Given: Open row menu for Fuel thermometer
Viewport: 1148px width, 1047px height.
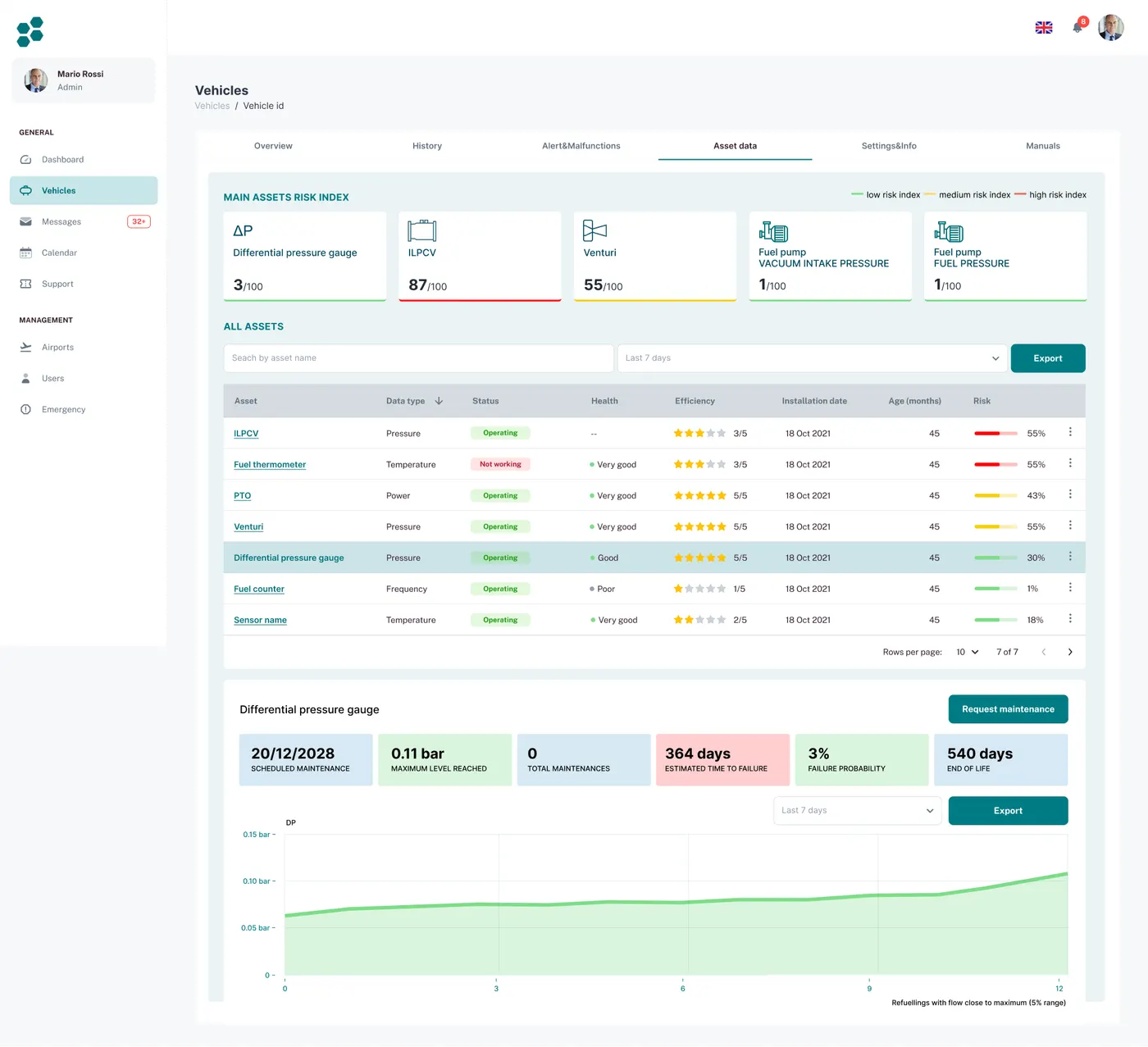Looking at the screenshot, I should [x=1070, y=463].
